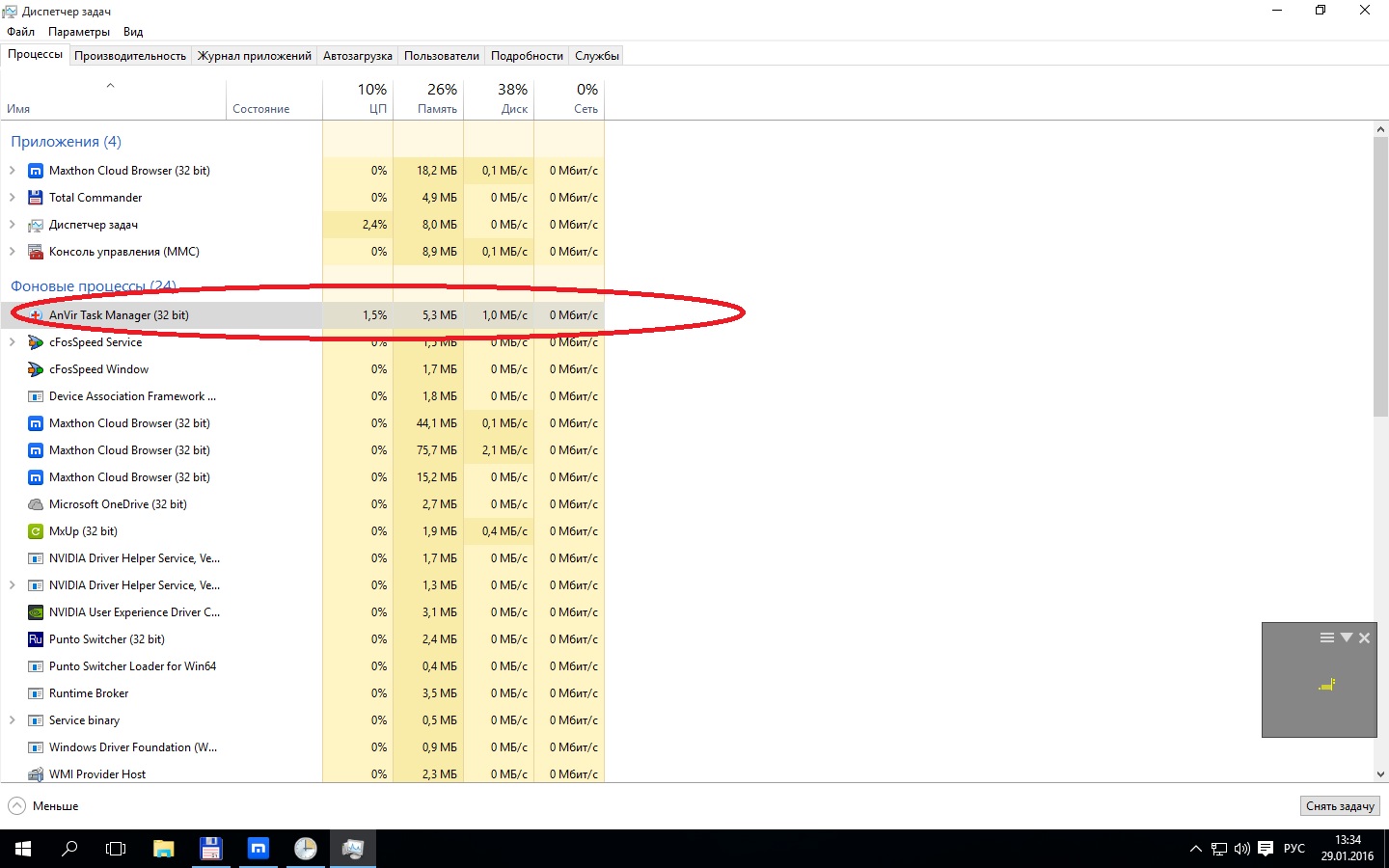Expand the Диспетчер задач app row
The height and width of the screenshot is (868, 1389).
coord(13,225)
